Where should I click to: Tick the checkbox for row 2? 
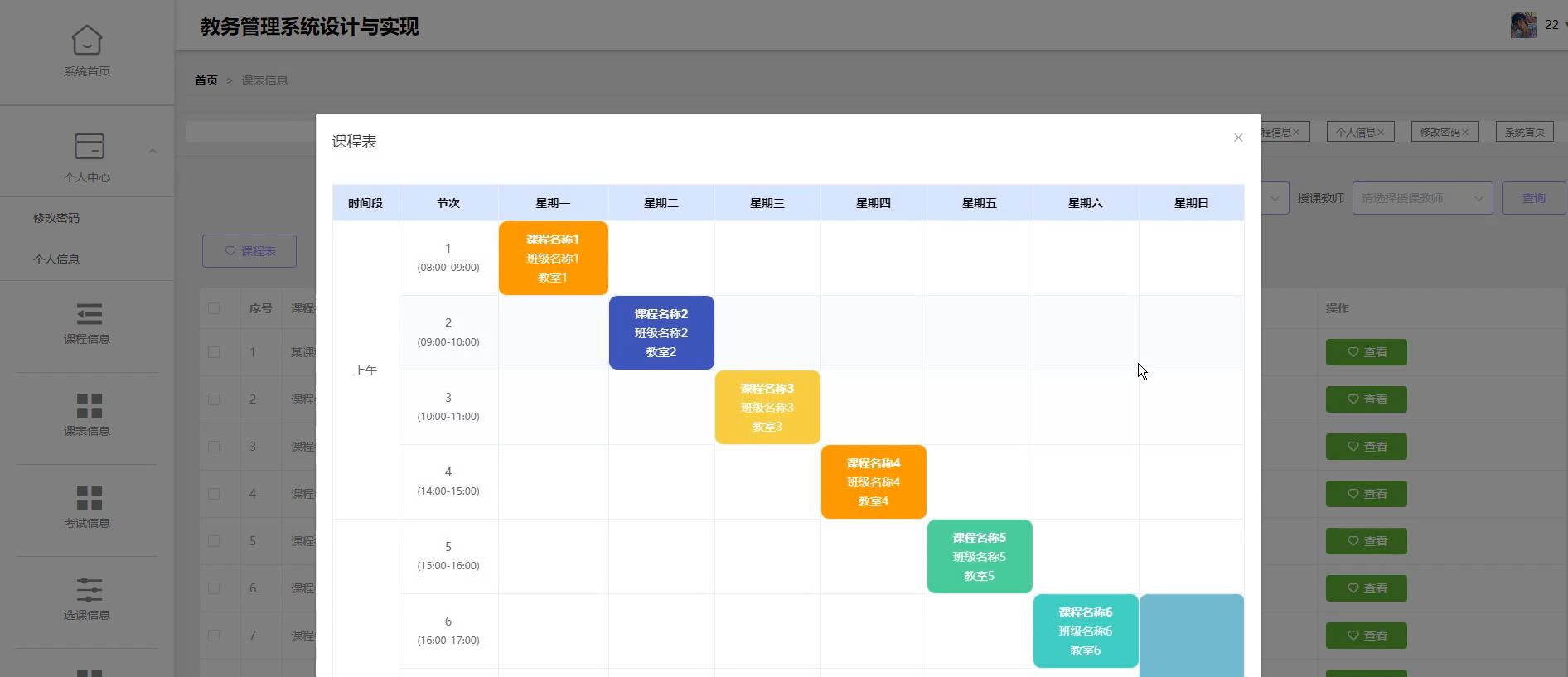point(214,399)
